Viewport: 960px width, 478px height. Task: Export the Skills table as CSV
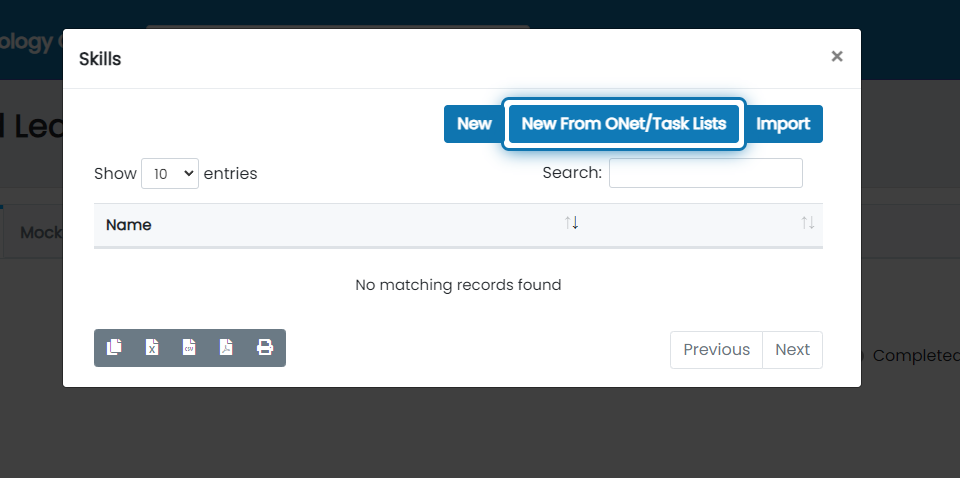point(189,348)
